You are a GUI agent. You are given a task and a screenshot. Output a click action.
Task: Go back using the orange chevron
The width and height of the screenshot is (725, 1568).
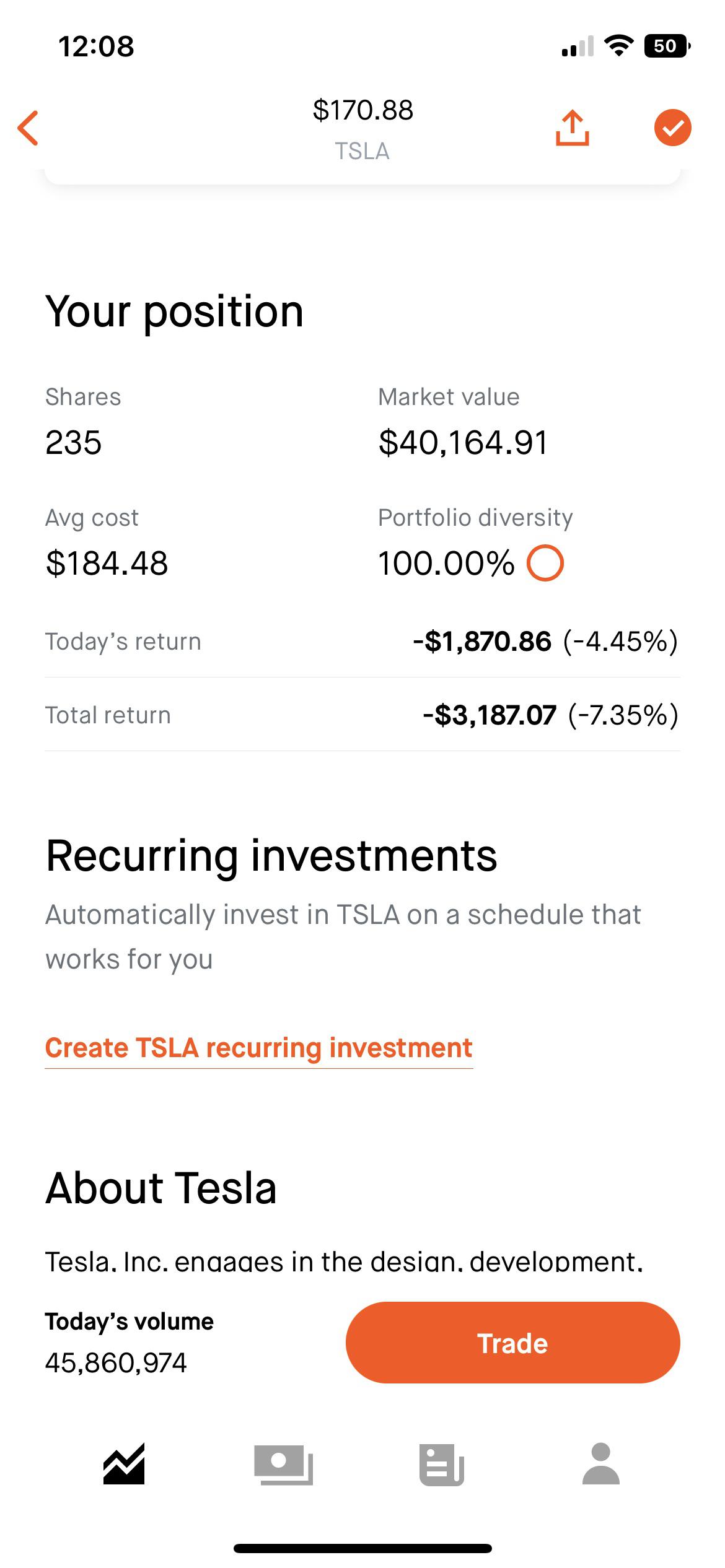point(29,128)
